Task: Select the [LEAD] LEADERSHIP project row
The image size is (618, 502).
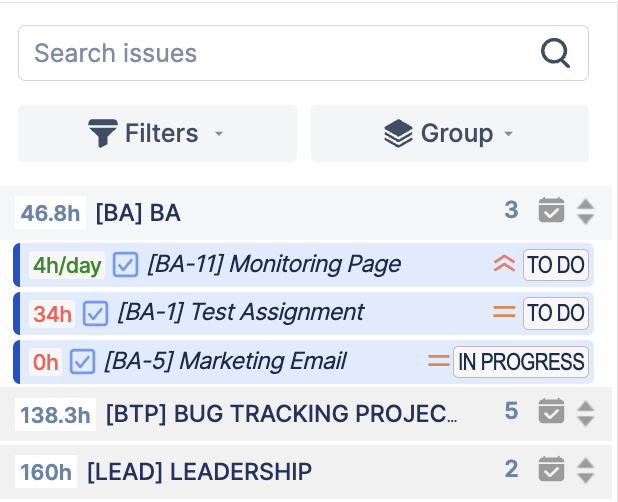Action: click(200, 471)
